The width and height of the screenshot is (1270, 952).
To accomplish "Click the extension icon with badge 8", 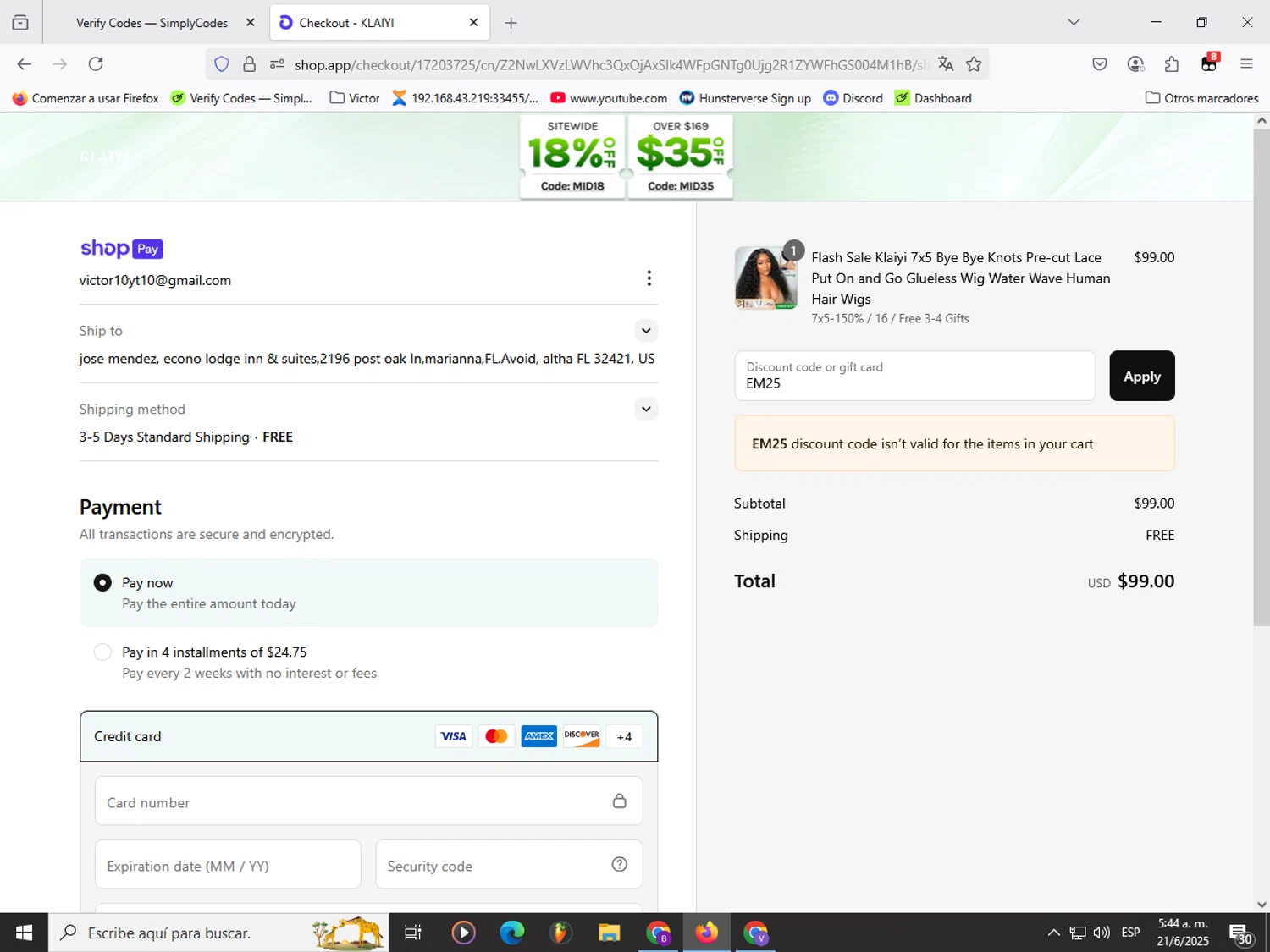I will [x=1209, y=63].
